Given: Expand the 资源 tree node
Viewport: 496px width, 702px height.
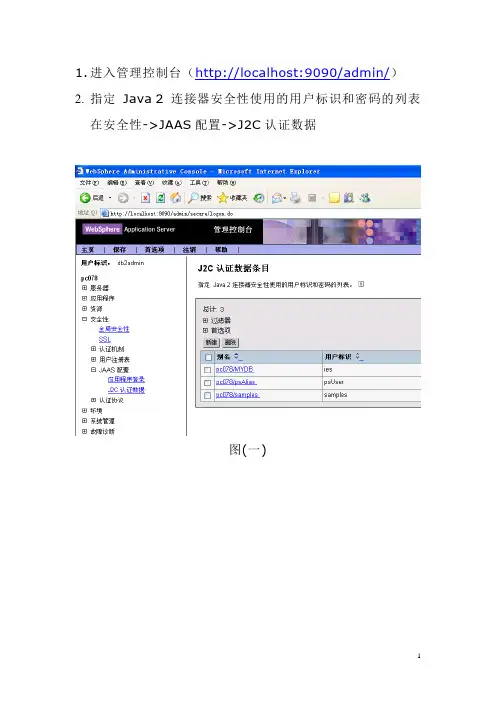Looking at the screenshot, I should point(85,308).
